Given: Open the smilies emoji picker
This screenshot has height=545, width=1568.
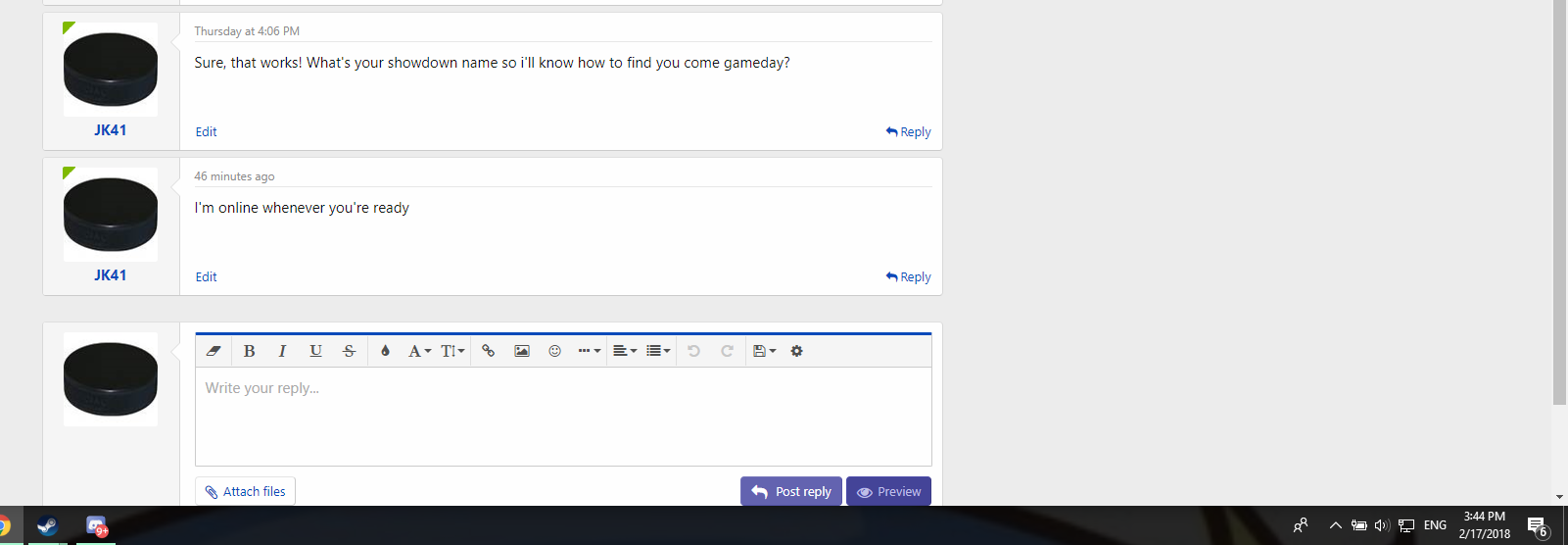Looking at the screenshot, I should click(x=554, y=351).
